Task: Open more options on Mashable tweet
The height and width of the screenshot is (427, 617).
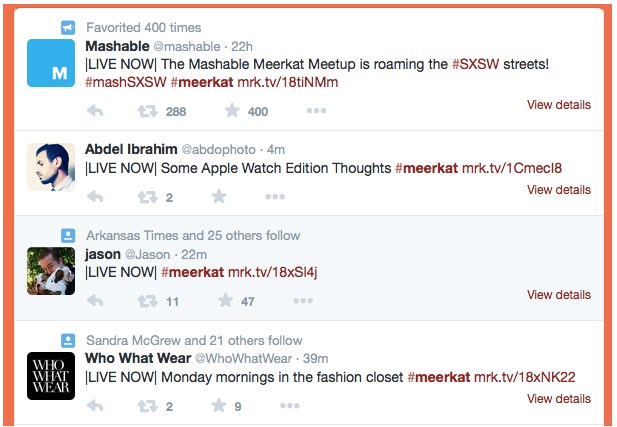Action: coord(316,111)
